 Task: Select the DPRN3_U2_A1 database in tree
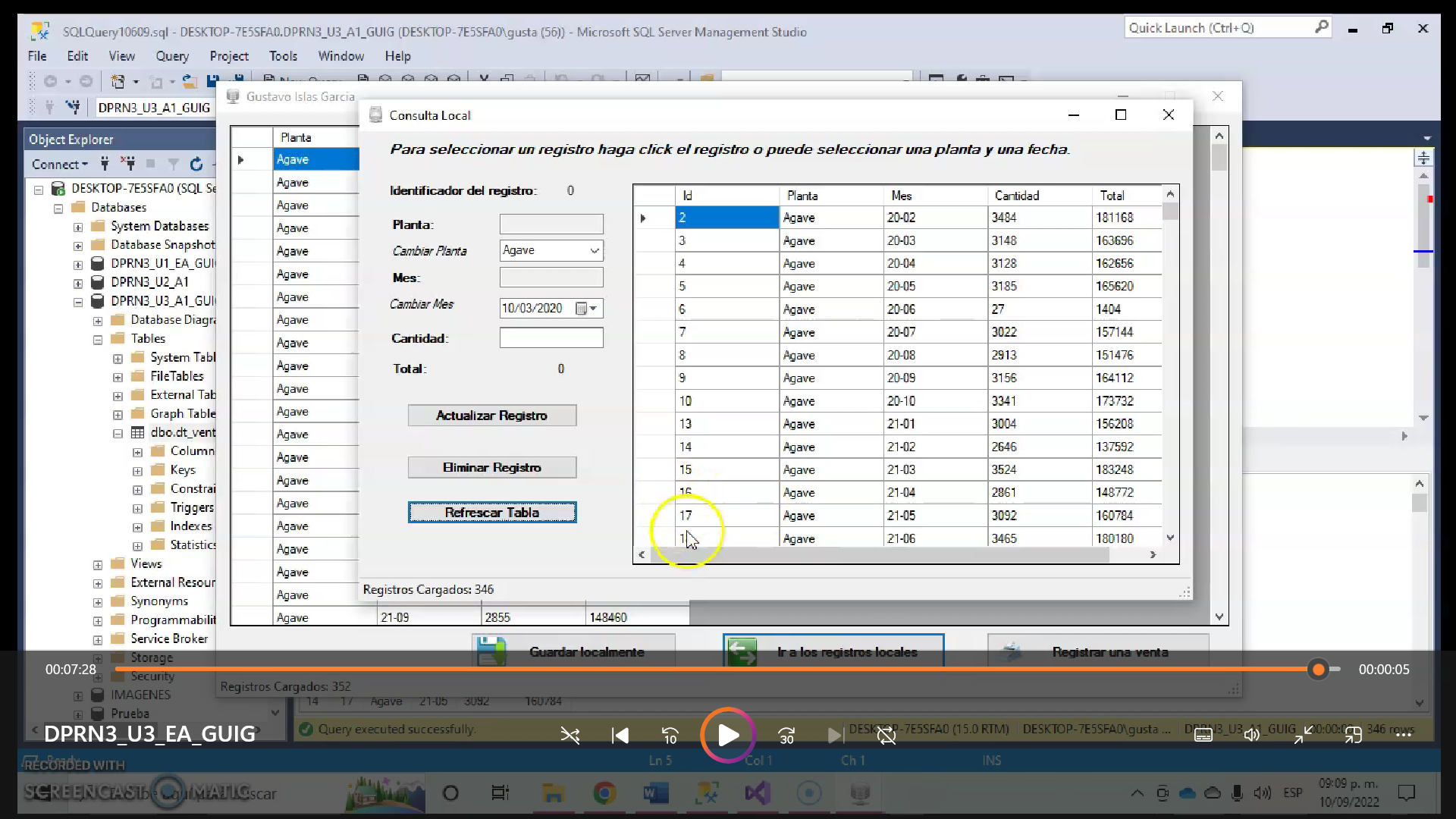point(149,282)
